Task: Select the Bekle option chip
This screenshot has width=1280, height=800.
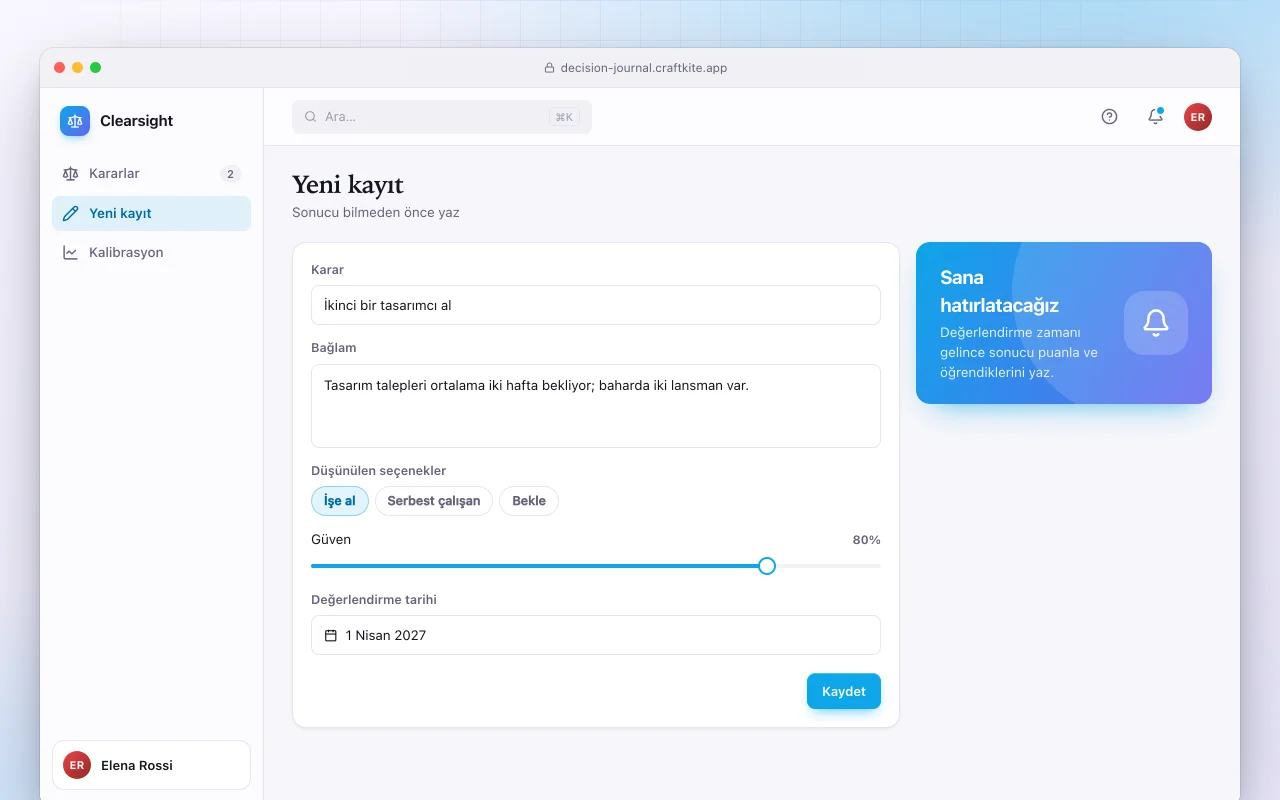Action: 529,501
